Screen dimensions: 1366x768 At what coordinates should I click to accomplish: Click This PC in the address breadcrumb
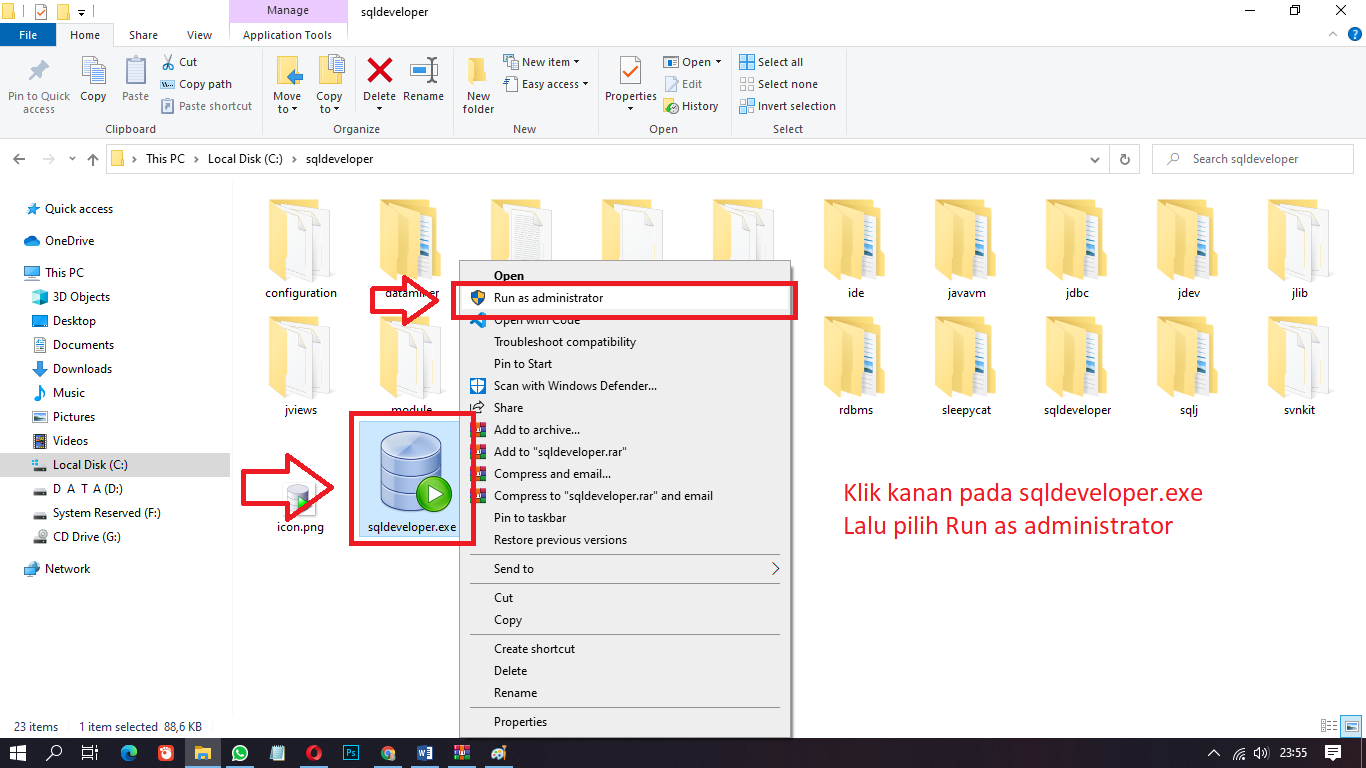165,159
